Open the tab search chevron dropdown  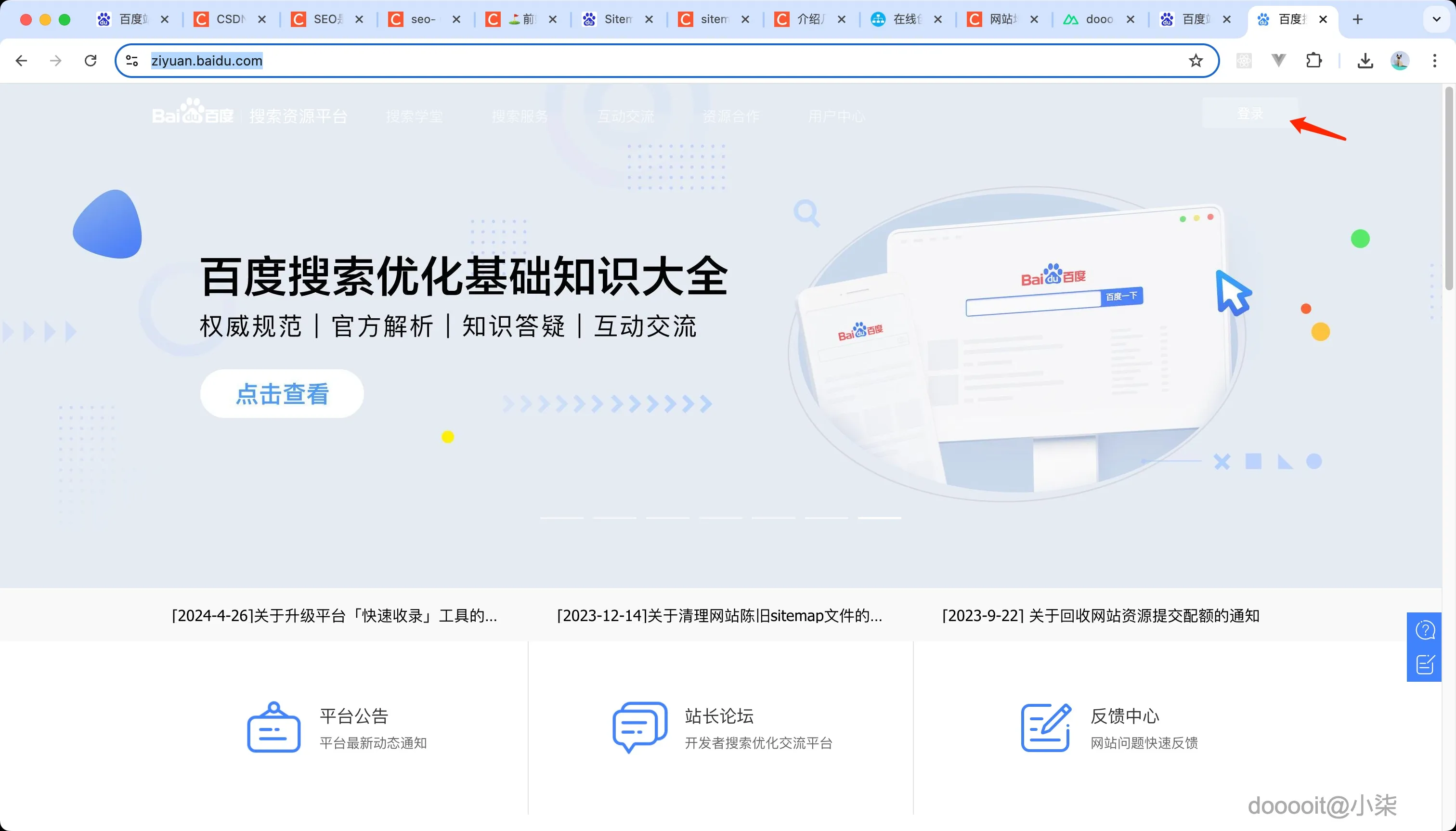(1436, 19)
